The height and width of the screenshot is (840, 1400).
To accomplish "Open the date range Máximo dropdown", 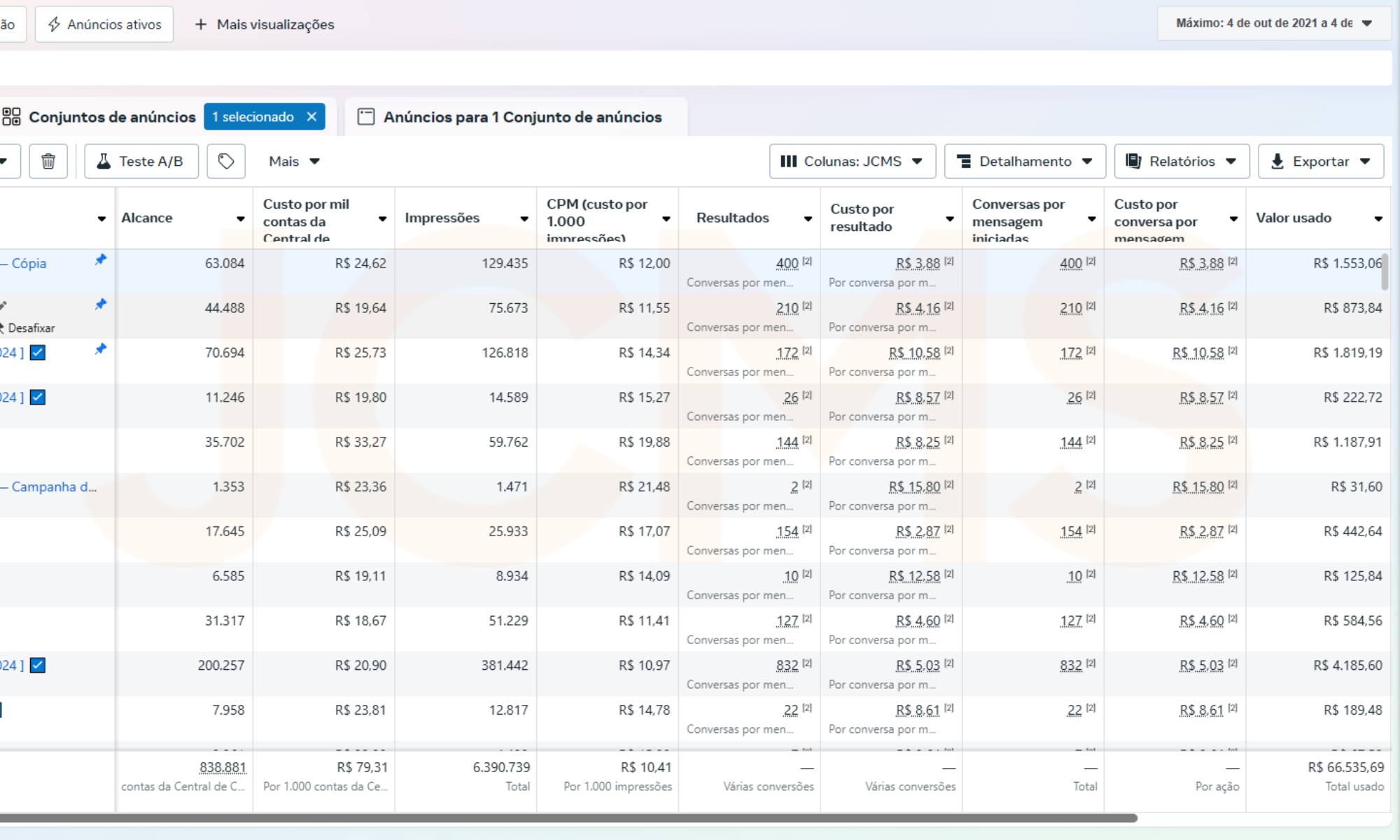I will pos(1274,23).
